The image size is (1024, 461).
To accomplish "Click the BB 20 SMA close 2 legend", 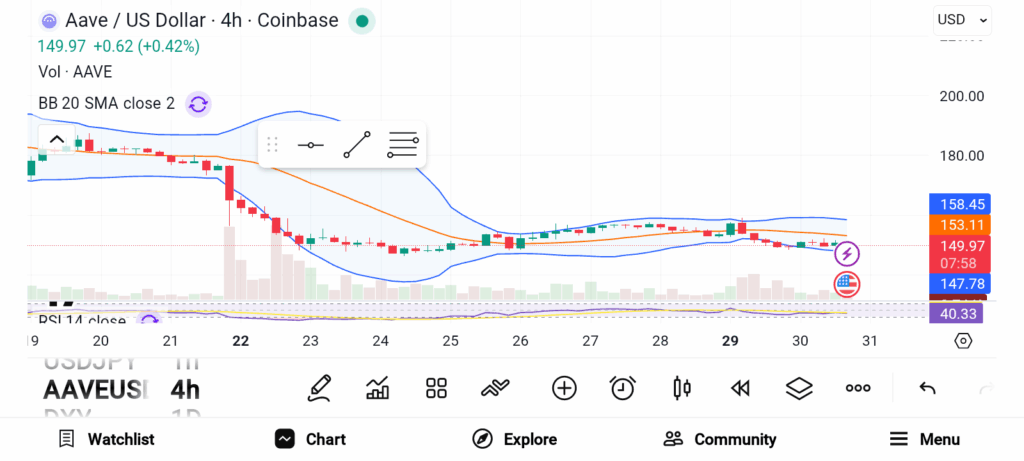I will (106, 104).
